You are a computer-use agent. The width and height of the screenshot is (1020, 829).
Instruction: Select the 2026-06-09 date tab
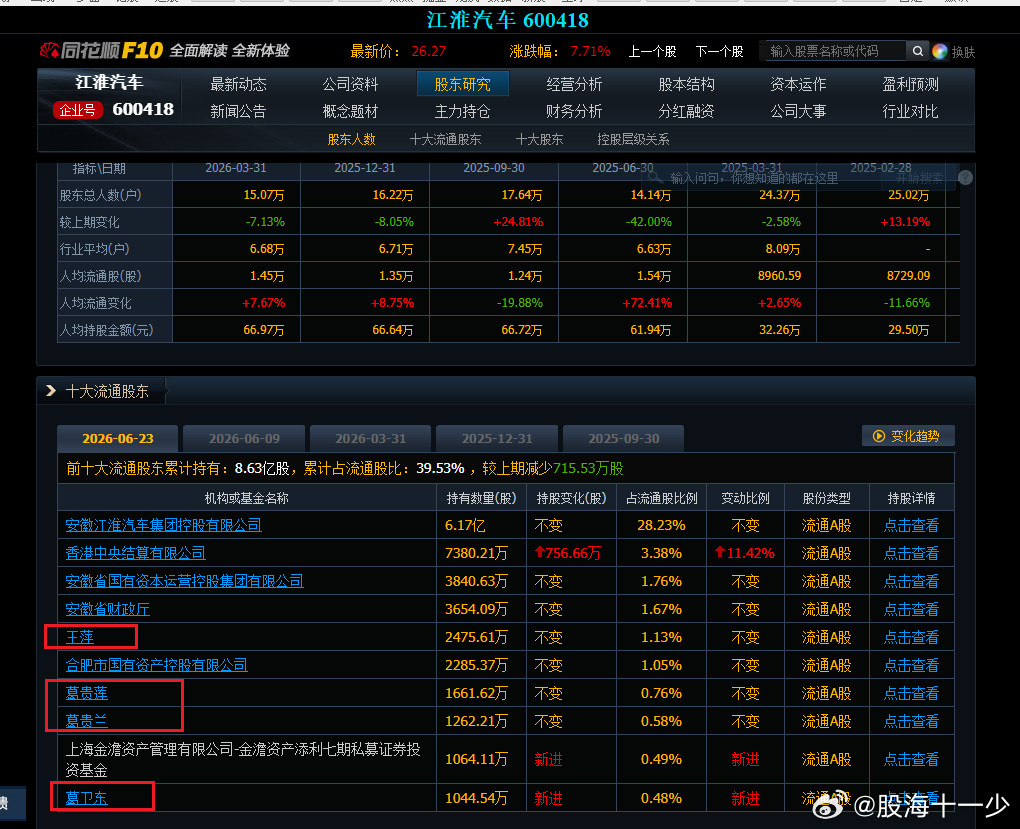(x=244, y=439)
